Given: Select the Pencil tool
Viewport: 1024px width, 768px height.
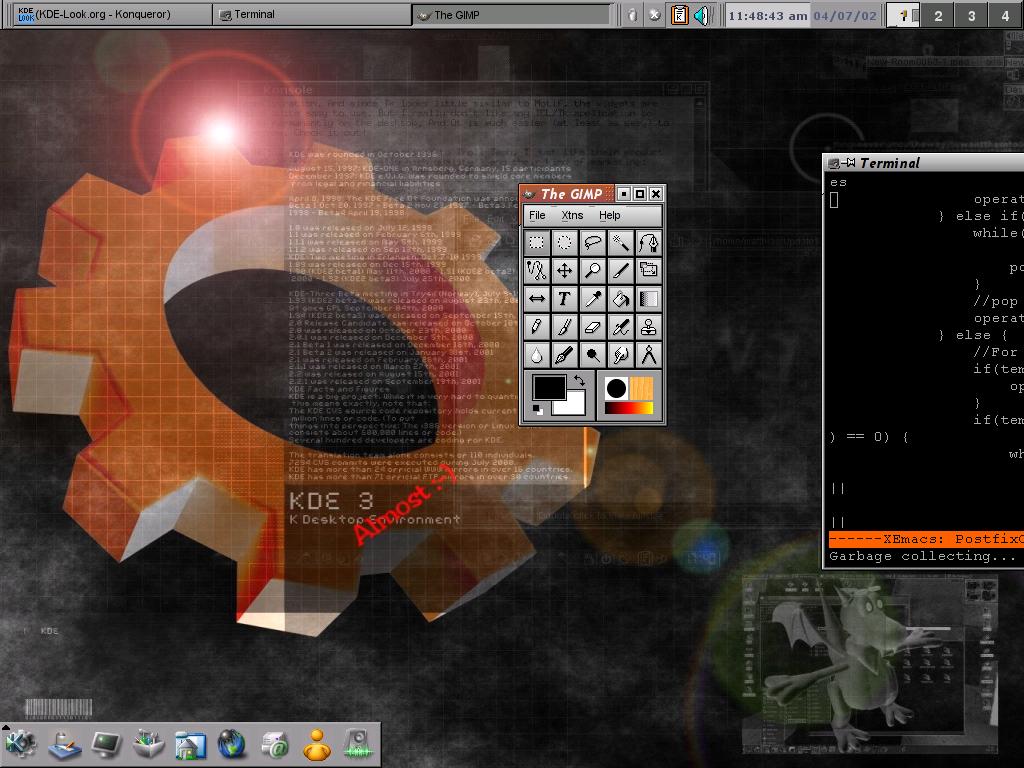Looking at the screenshot, I should (x=537, y=327).
